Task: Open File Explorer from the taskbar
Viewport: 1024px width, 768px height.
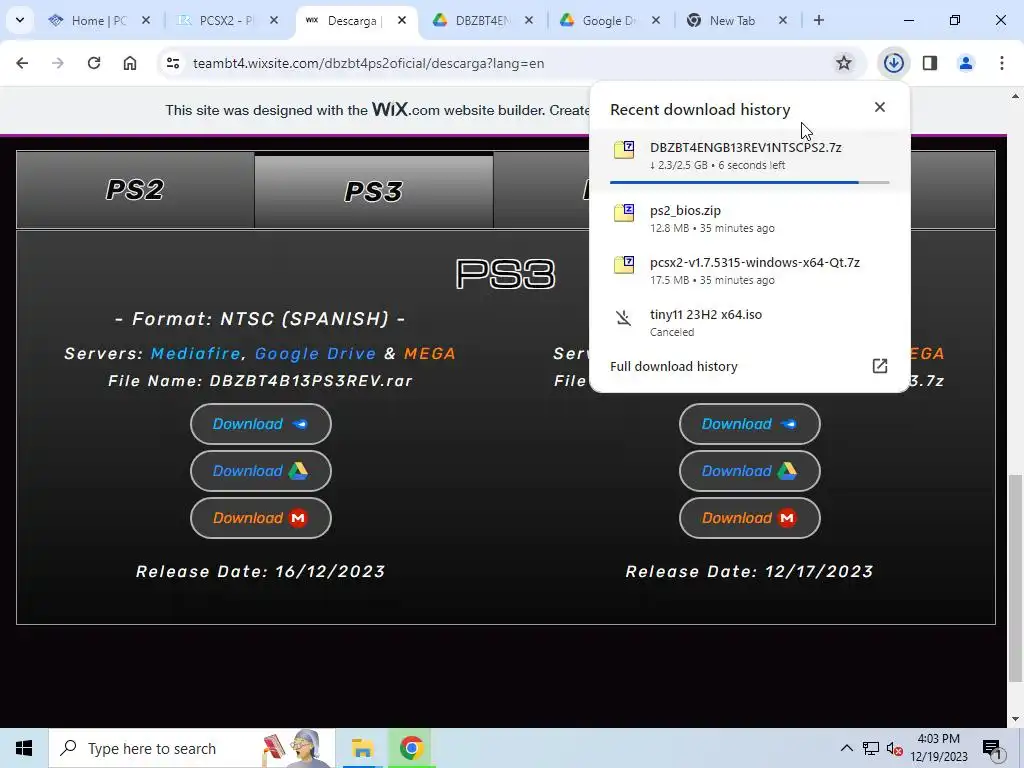Action: pyautogui.click(x=362, y=748)
